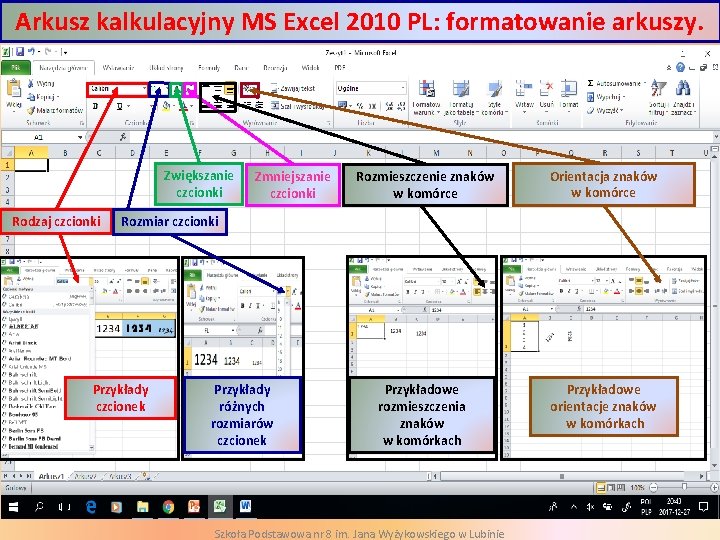Open Style komórki (Cell styles) gallery
This screenshot has height=540, width=720.
[x=495, y=98]
